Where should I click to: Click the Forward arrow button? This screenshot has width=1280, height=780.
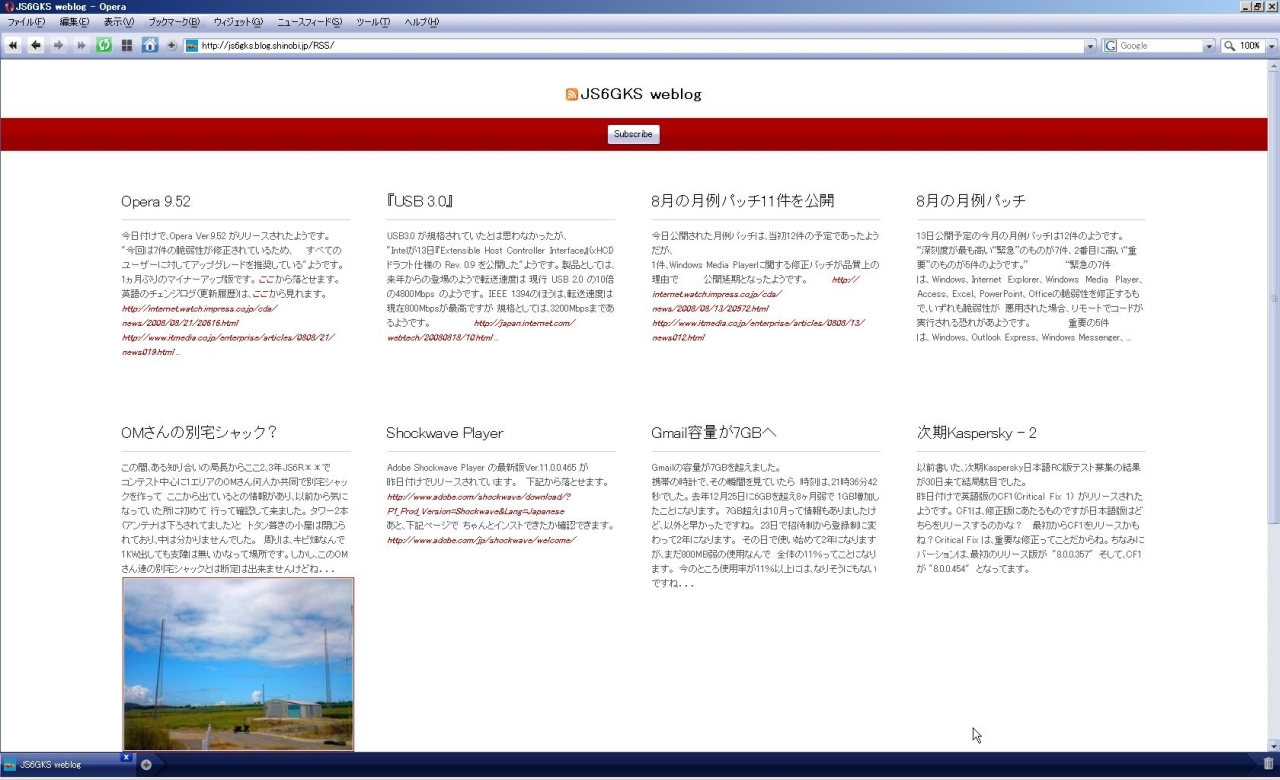(58, 46)
